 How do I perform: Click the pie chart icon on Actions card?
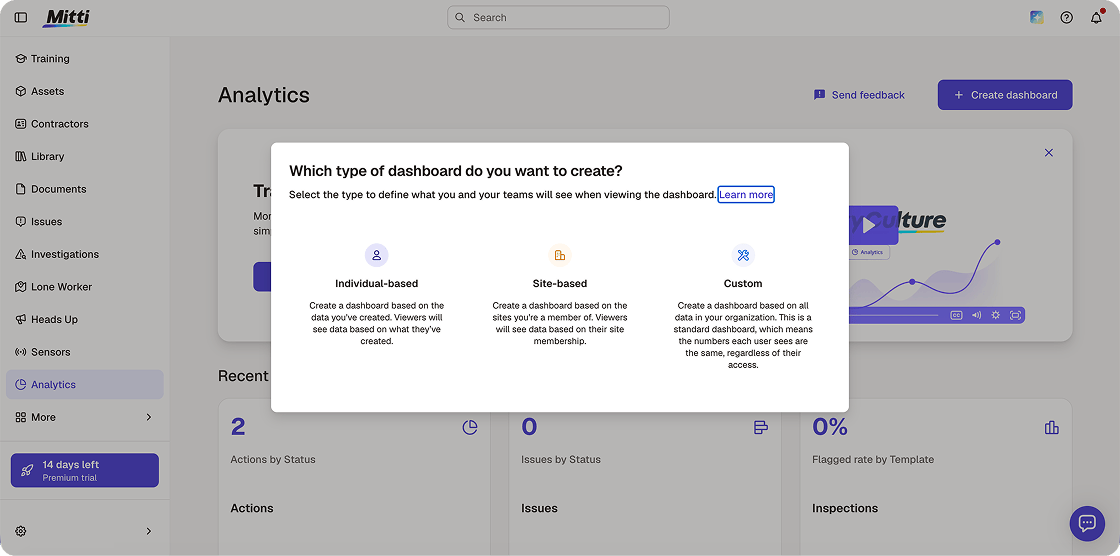470,427
